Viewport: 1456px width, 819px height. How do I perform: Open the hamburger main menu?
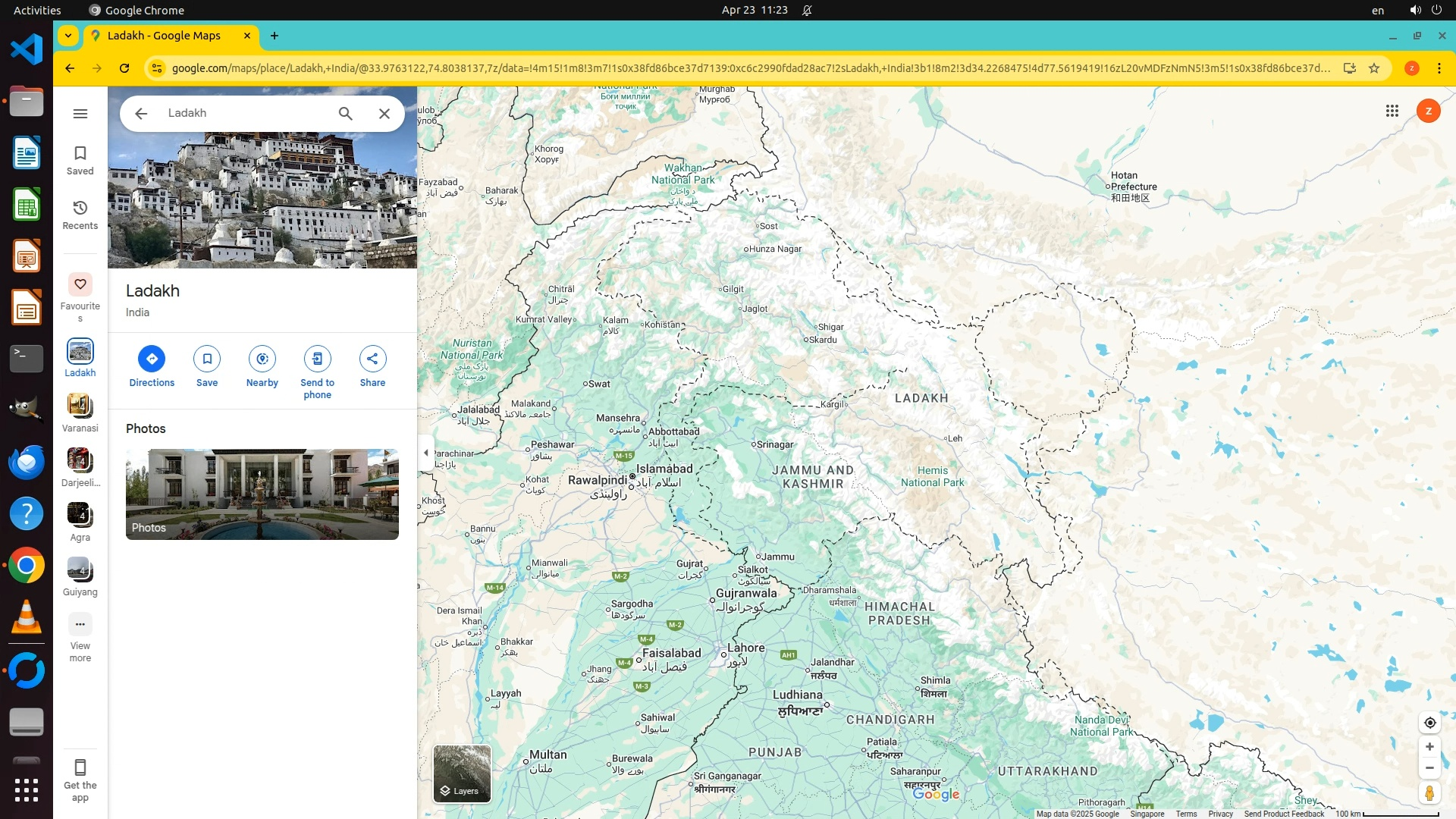click(x=80, y=114)
